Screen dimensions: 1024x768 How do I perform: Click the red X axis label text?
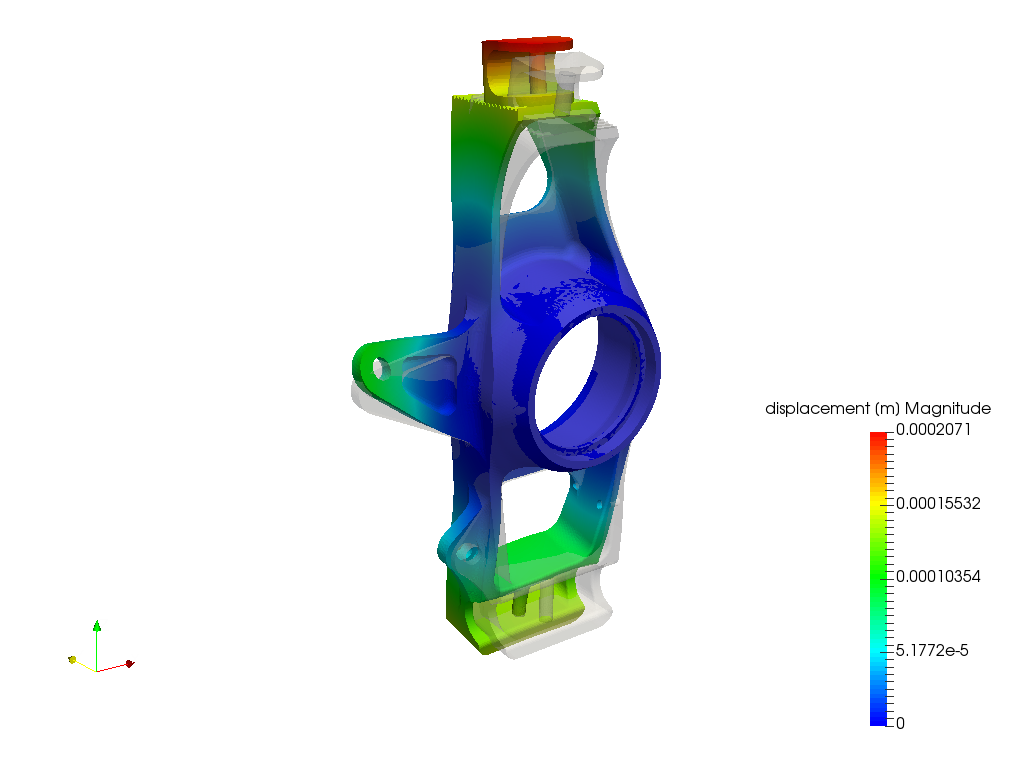click(133, 658)
